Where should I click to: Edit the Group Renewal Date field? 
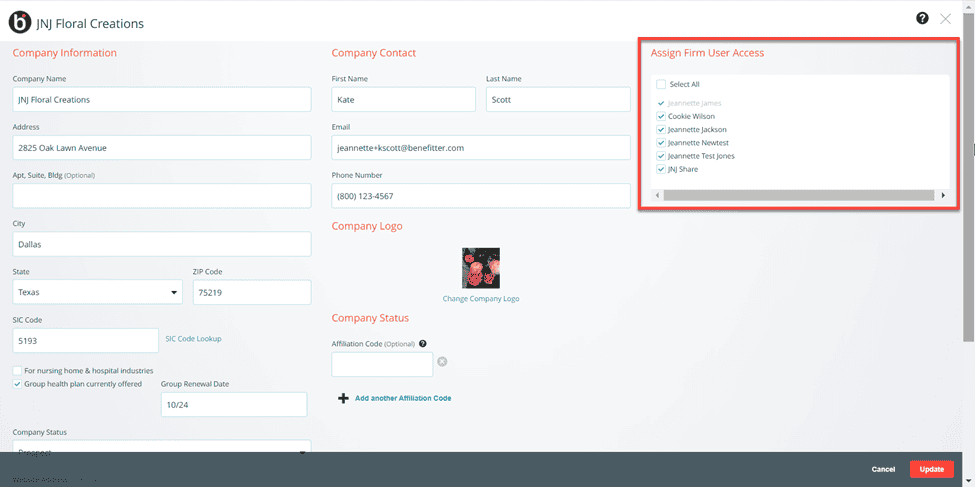click(234, 404)
